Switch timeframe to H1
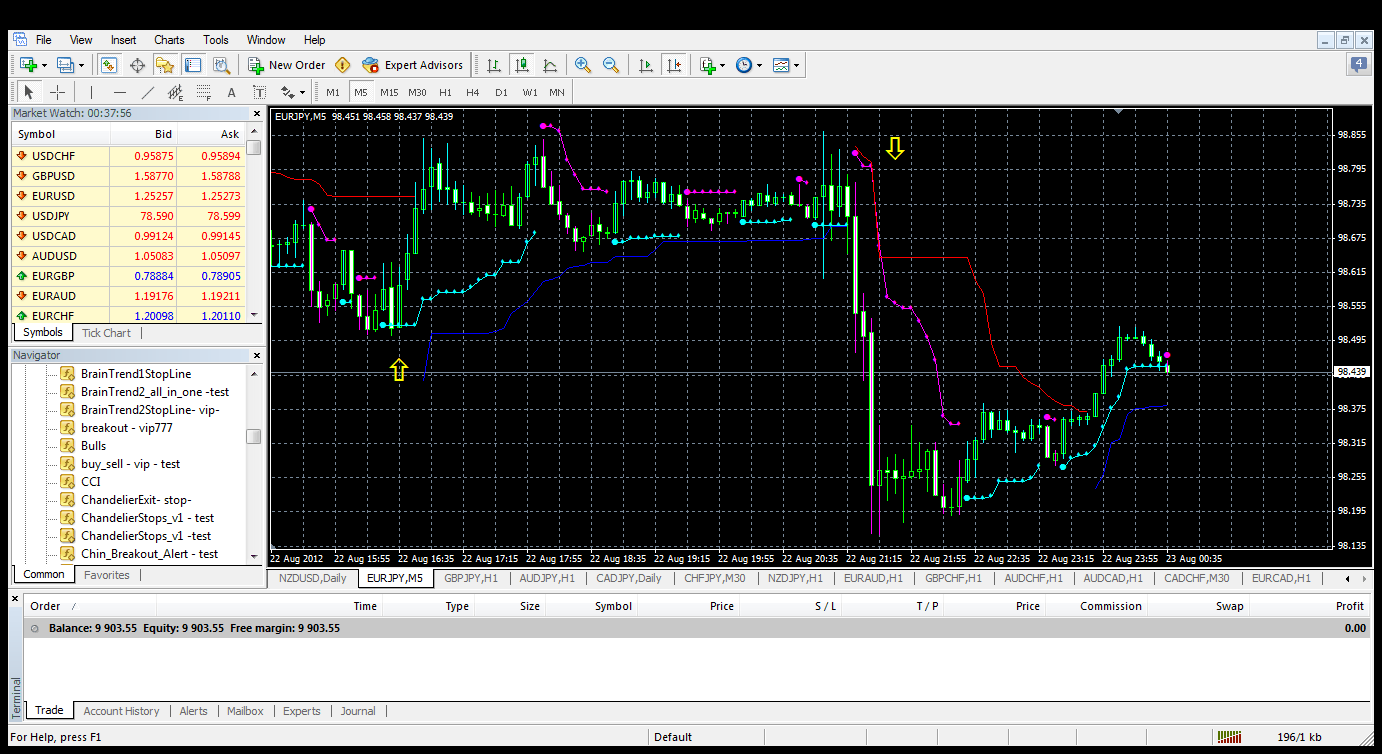 point(445,92)
